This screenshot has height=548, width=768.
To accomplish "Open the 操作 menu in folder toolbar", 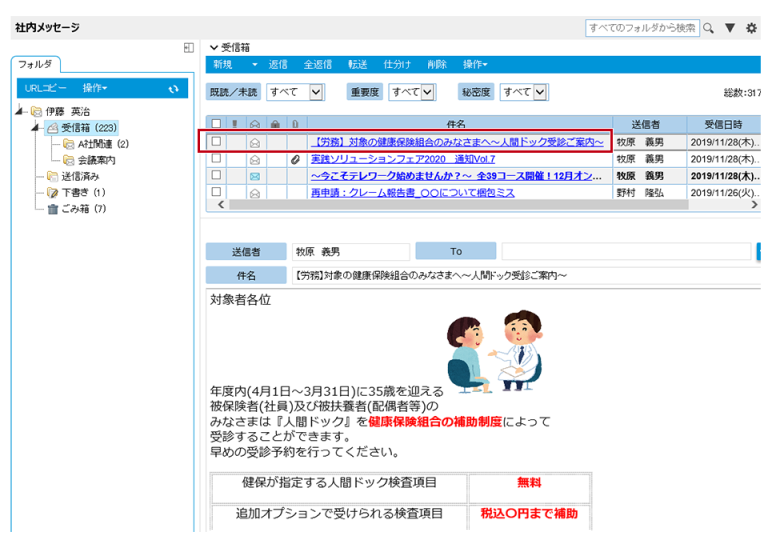I will coord(95,89).
